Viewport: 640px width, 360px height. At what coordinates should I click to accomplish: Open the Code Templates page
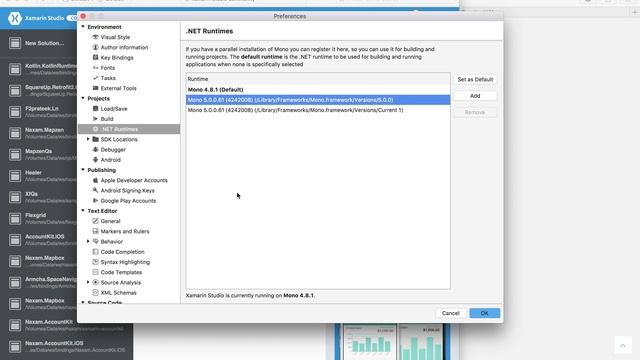(x=121, y=272)
